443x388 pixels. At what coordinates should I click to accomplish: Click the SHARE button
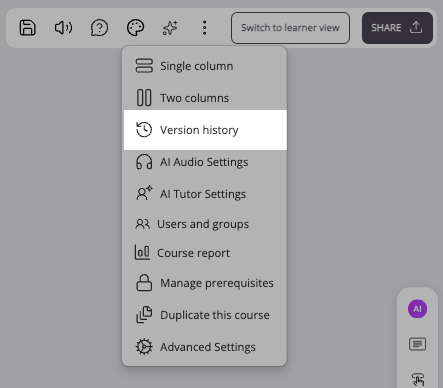397,28
